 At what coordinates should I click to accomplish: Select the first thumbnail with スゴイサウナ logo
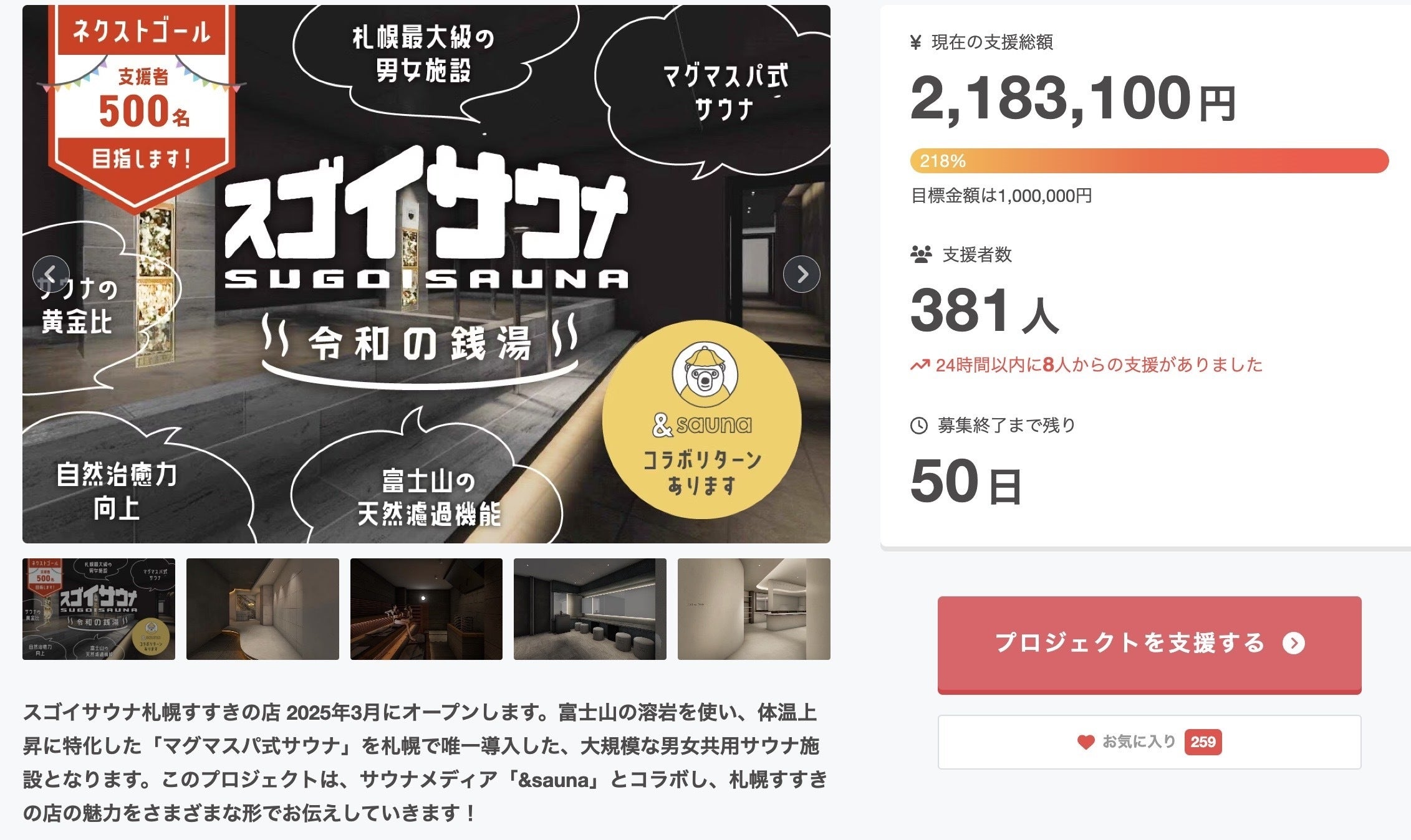(99, 609)
